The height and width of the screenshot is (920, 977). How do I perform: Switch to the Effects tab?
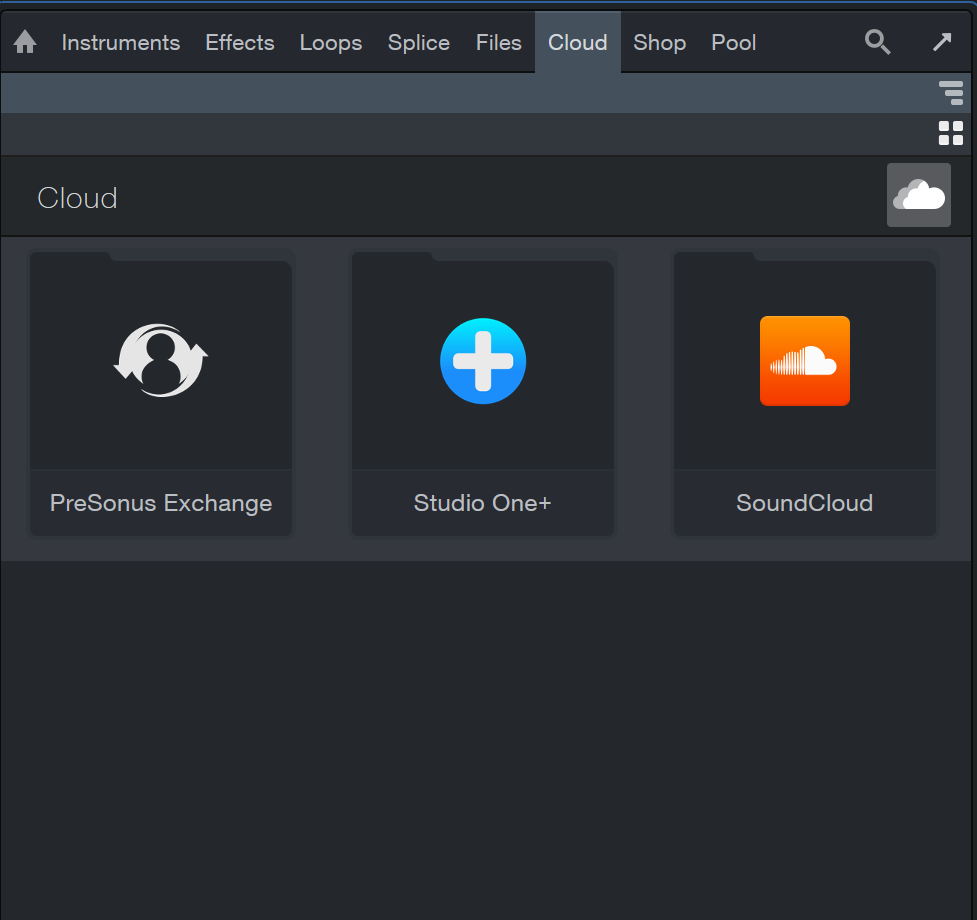pos(240,42)
